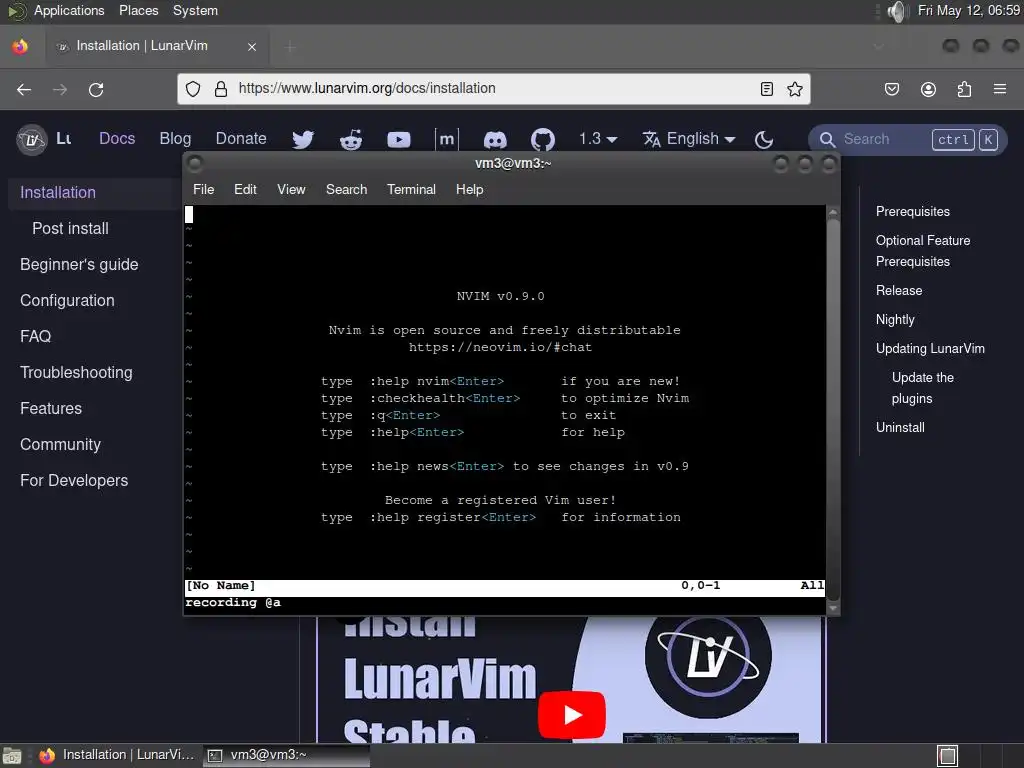Jump to the Release section link
The image size is (1024, 768).
click(899, 291)
